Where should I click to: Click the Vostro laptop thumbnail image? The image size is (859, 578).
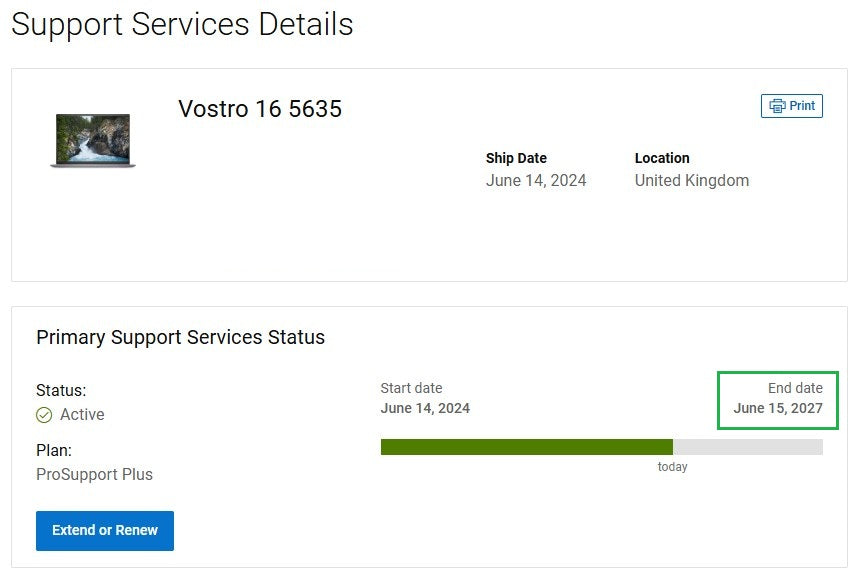(93, 140)
